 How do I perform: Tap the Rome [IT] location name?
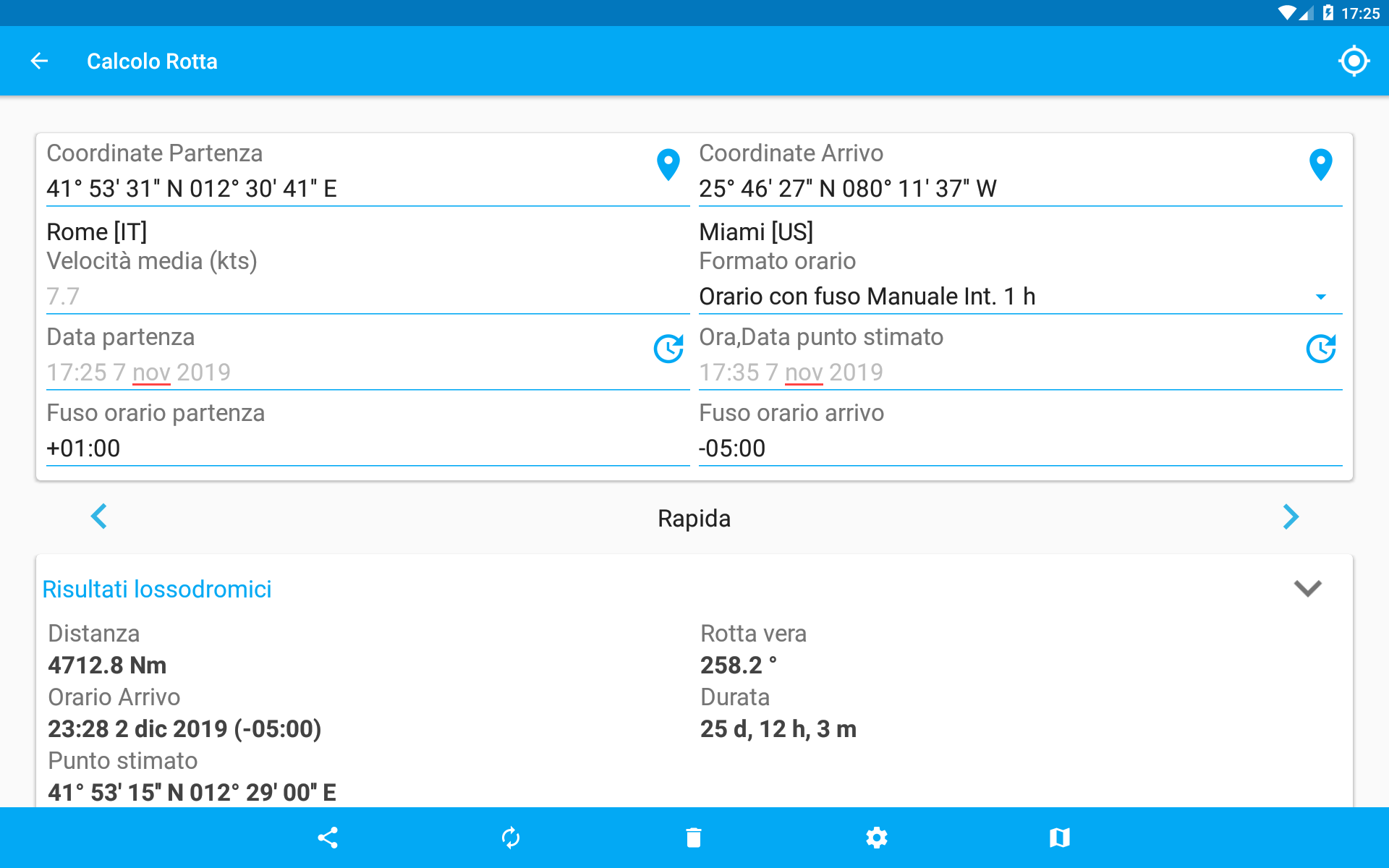pos(97,232)
